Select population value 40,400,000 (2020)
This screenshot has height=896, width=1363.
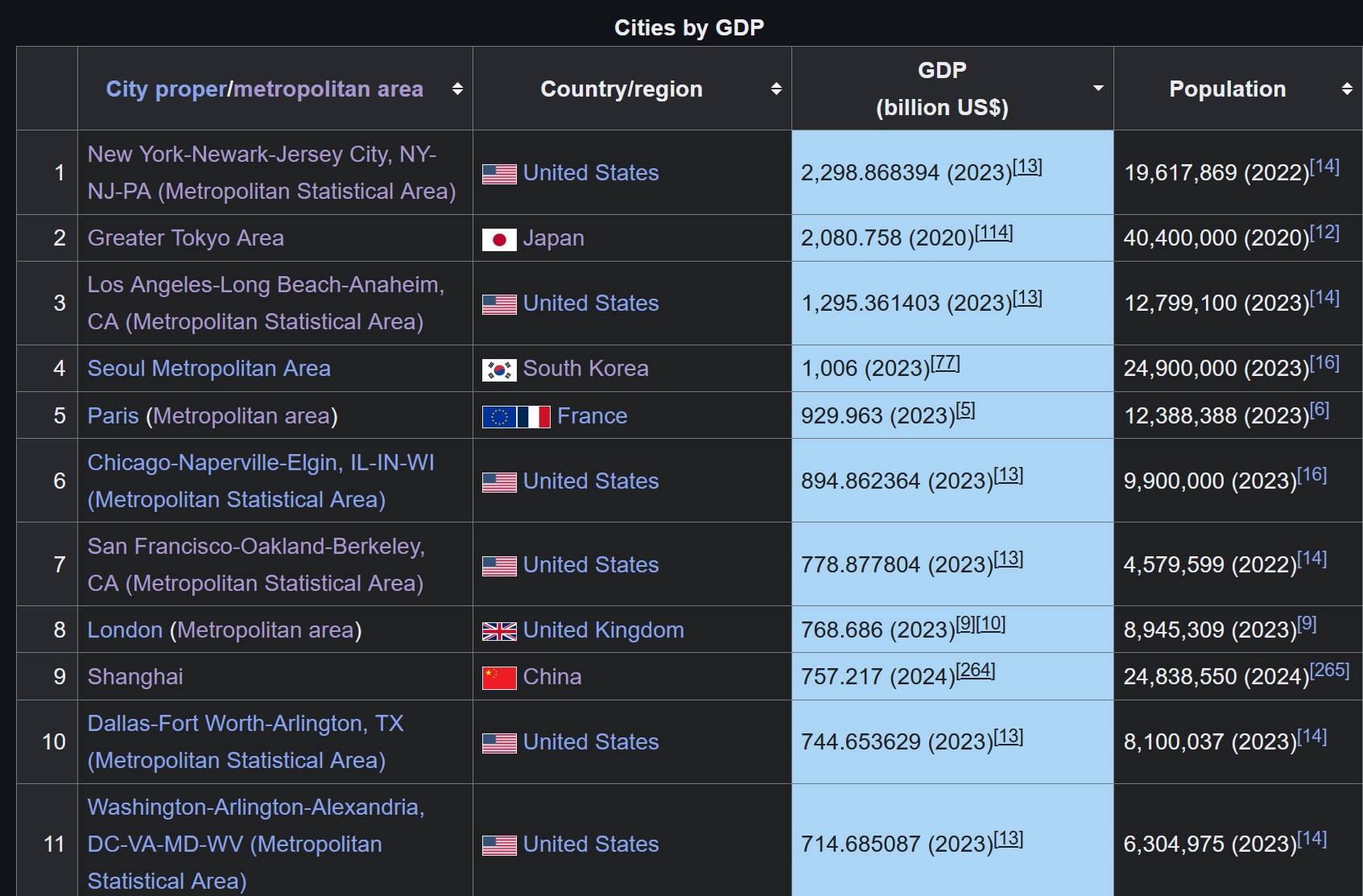click(x=1216, y=238)
